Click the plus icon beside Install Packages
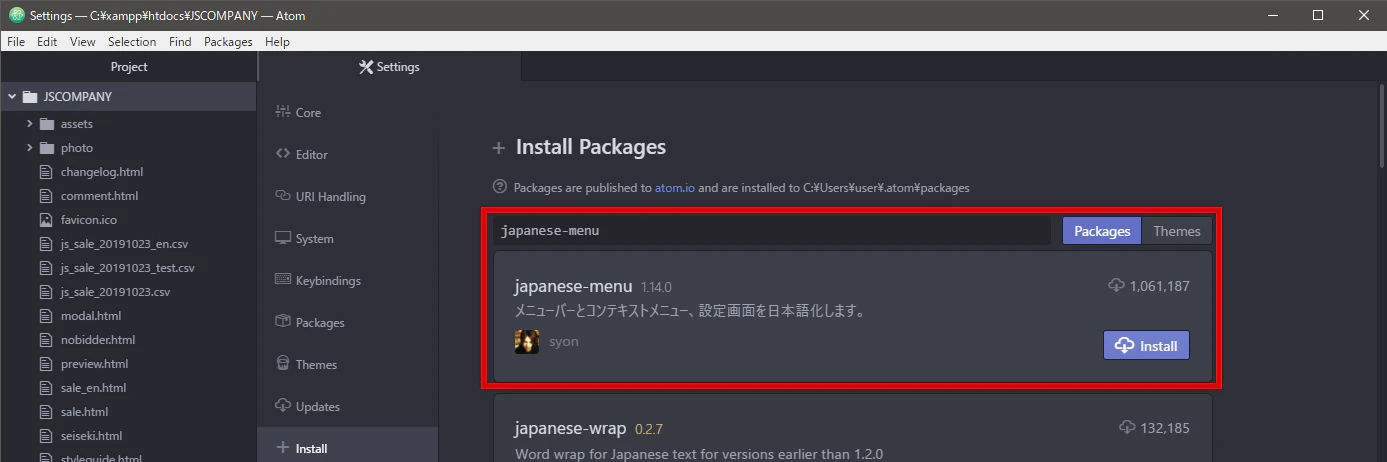The image size is (1387, 462). click(499, 148)
